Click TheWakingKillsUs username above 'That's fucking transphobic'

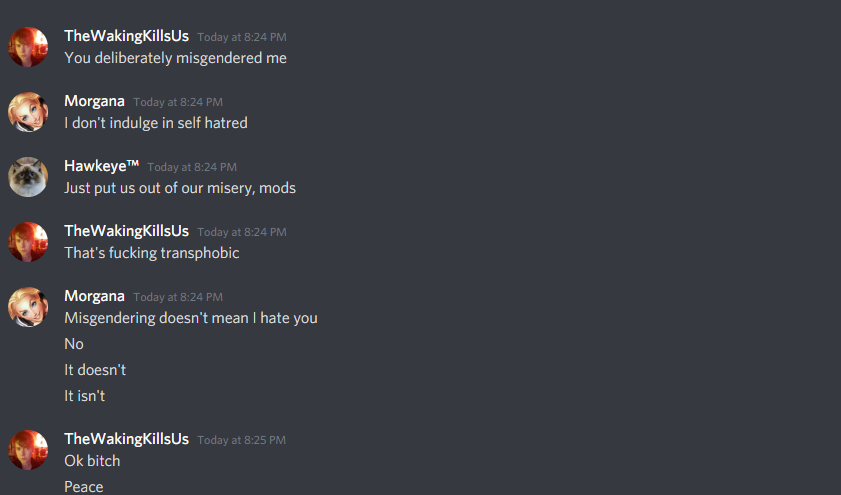[127, 231]
